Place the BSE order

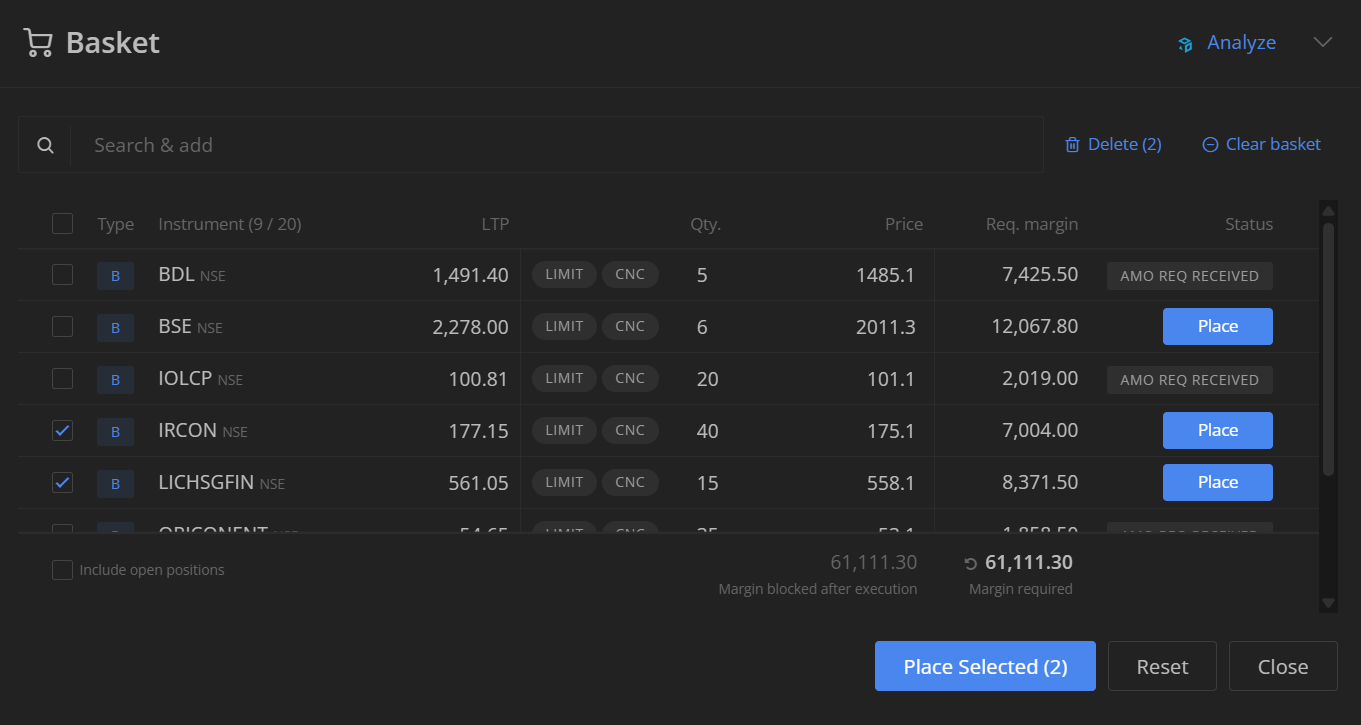coord(1217,326)
